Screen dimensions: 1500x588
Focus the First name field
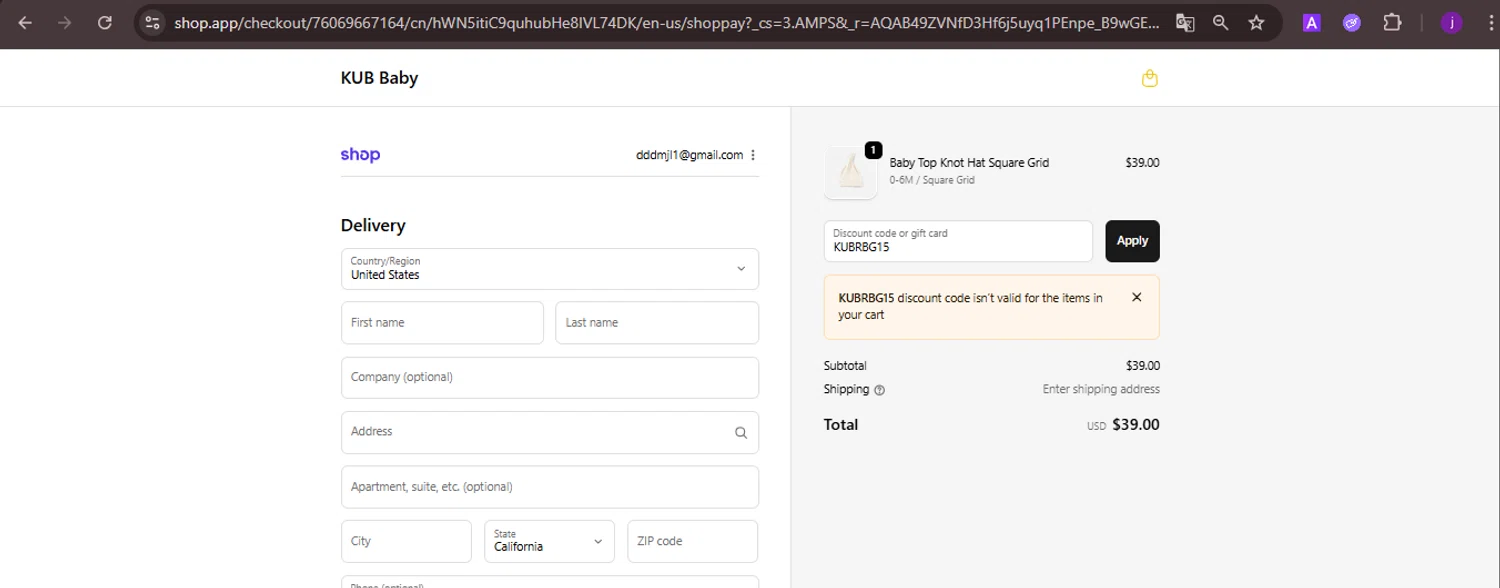[x=442, y=323]
